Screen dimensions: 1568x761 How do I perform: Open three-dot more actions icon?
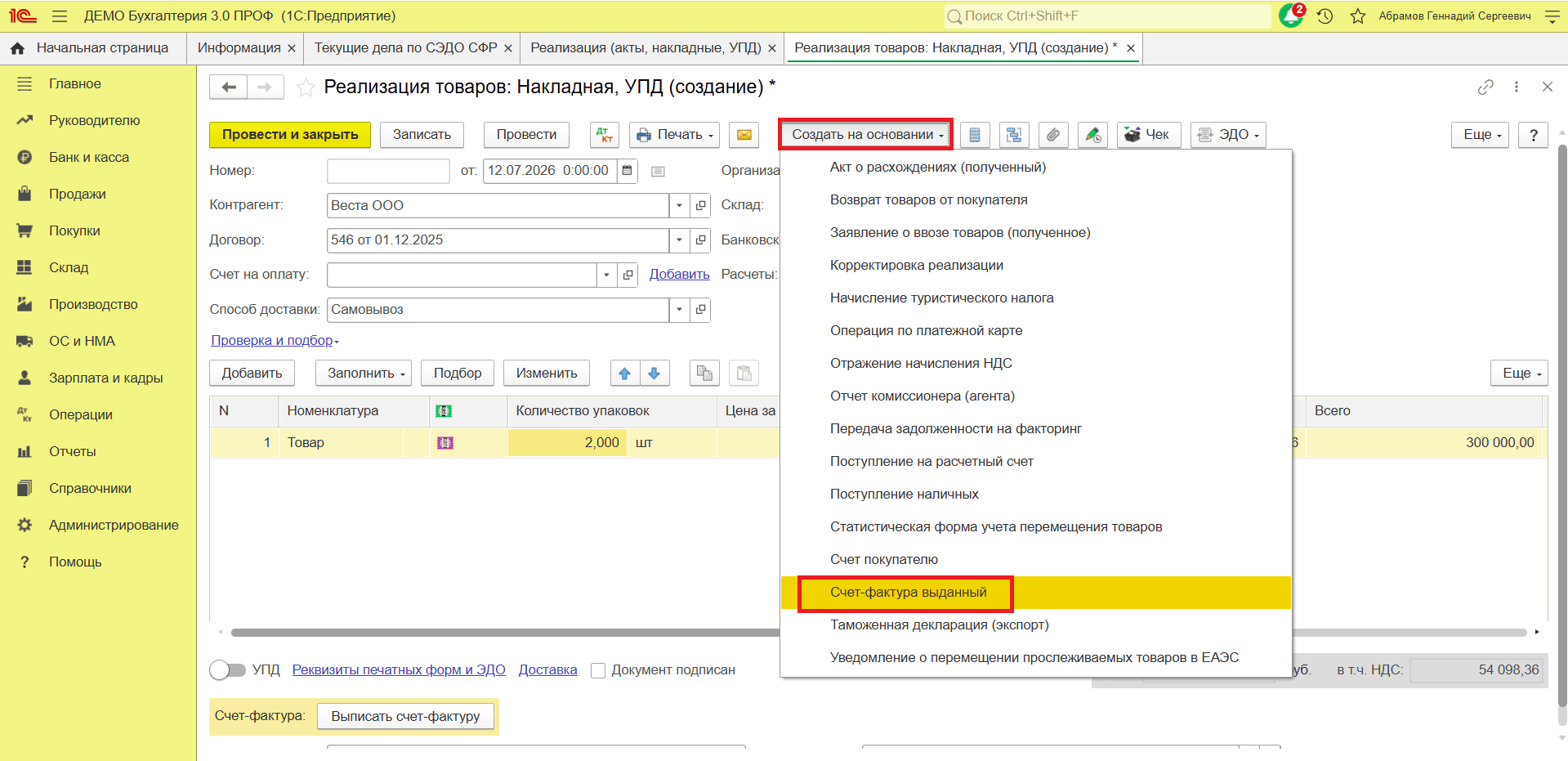pos(1517,87)
